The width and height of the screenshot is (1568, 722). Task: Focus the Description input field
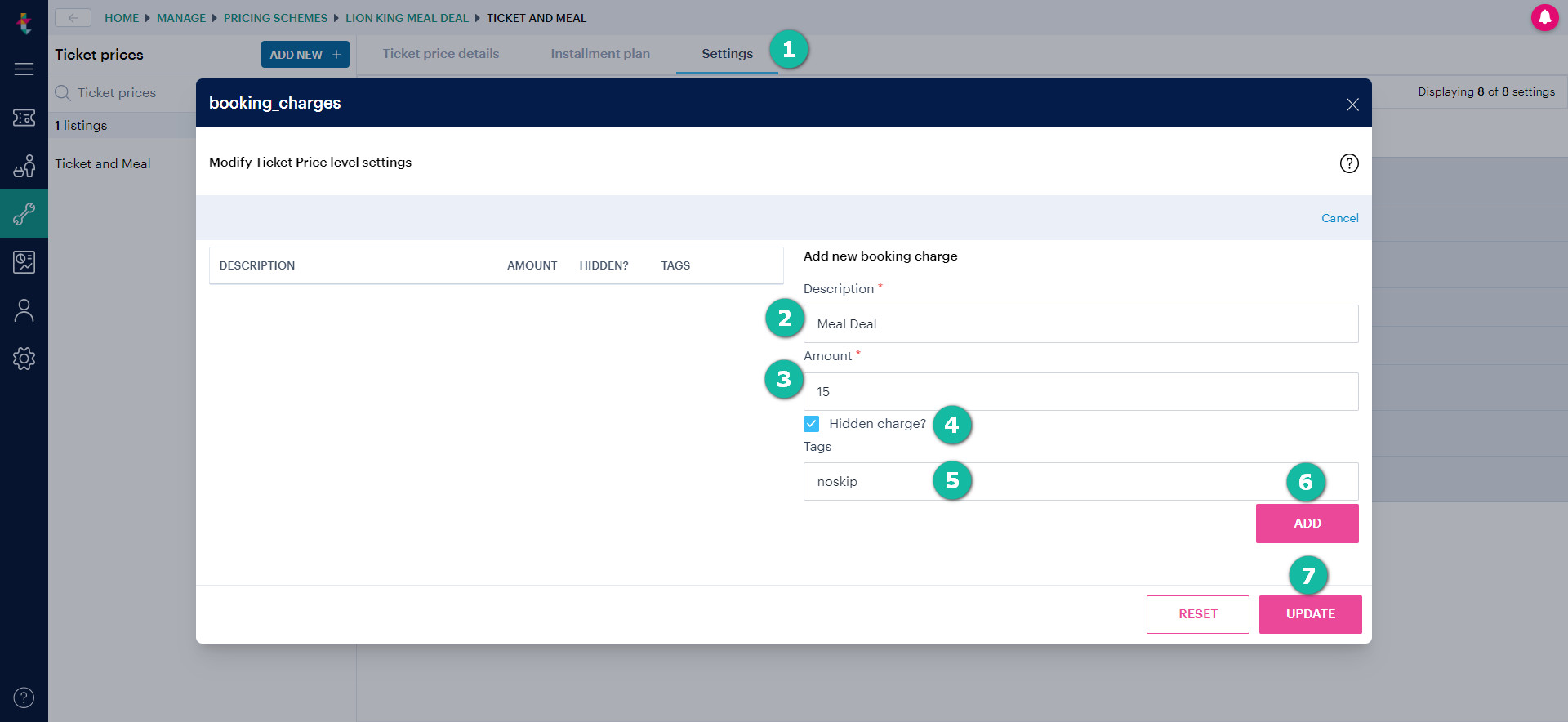coord(1080,324)
